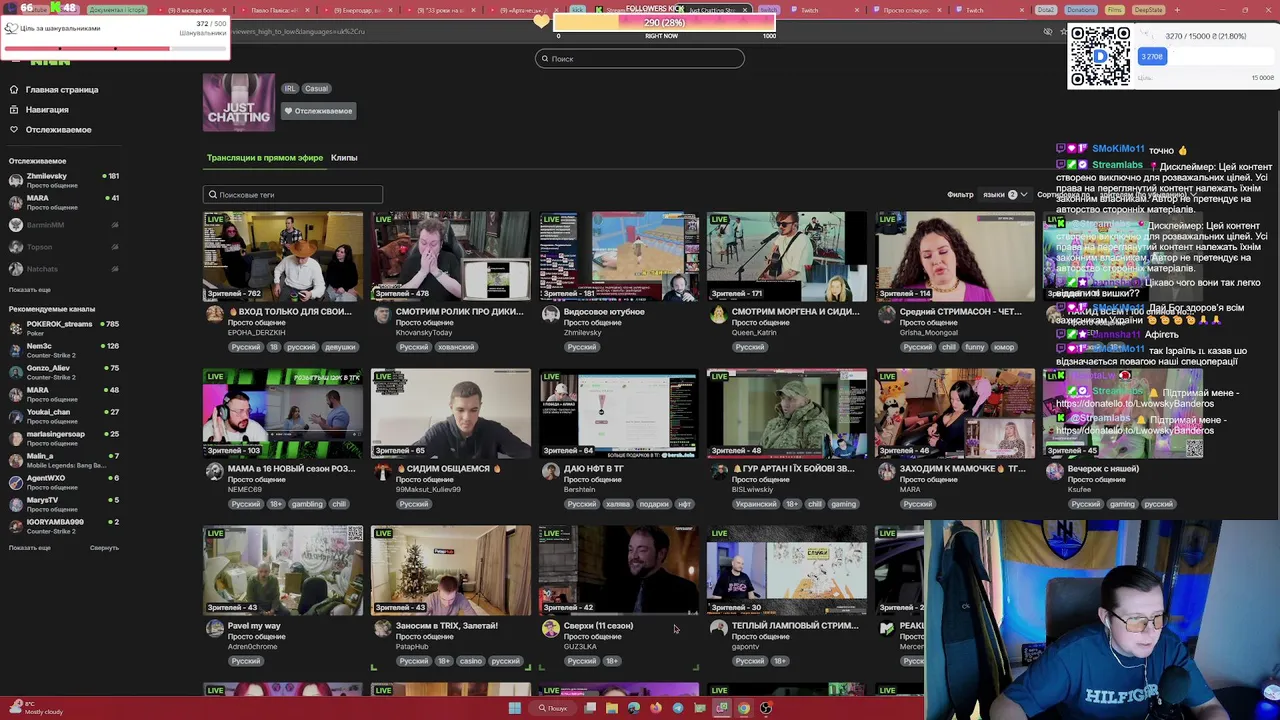Launch Firefox from the taskbar
This screenshot has width=1280, height=720.
pyautogui.click(x=655, y=708)
